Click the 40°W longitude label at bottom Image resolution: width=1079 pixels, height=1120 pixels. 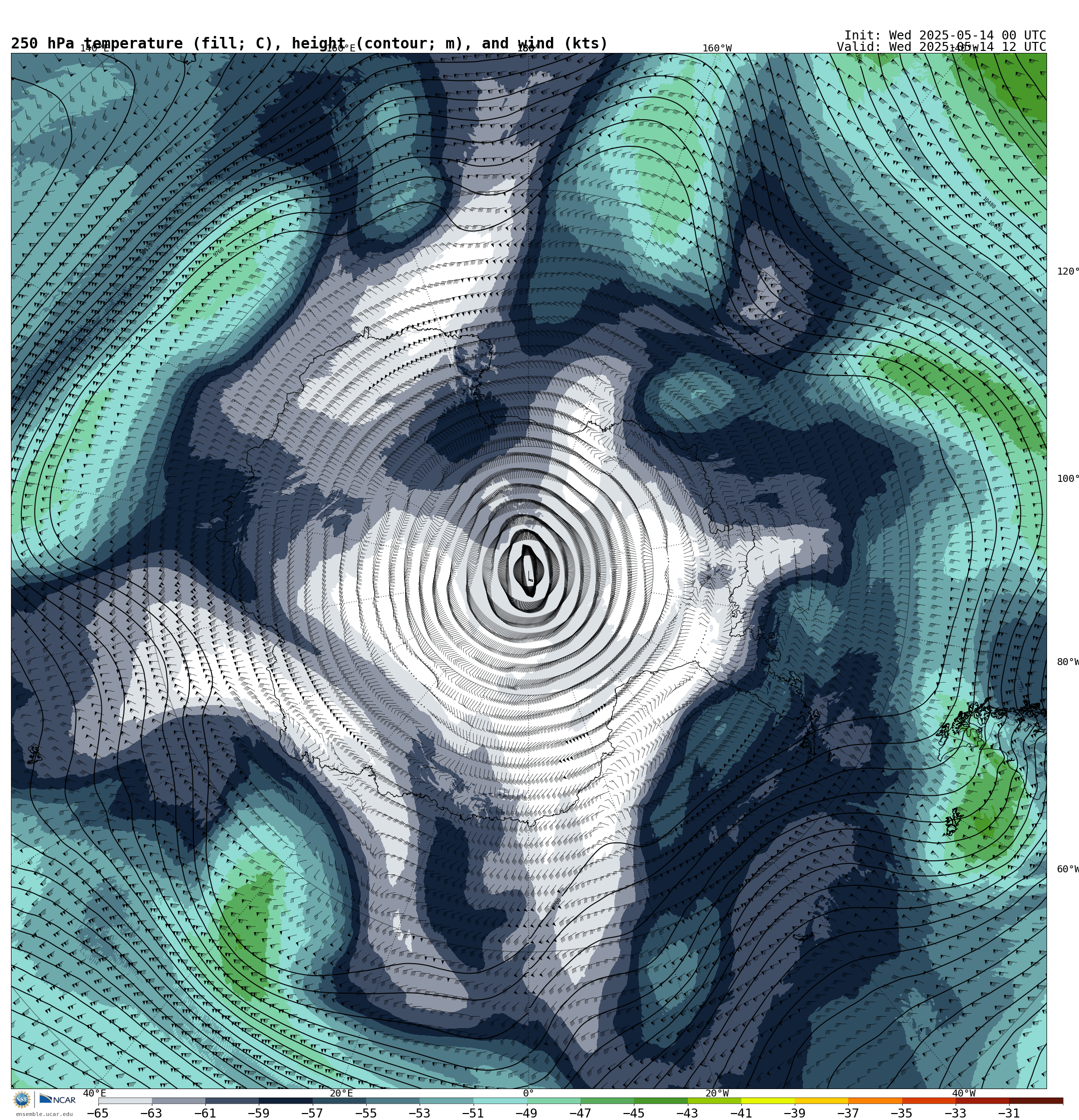[964, 1093]
